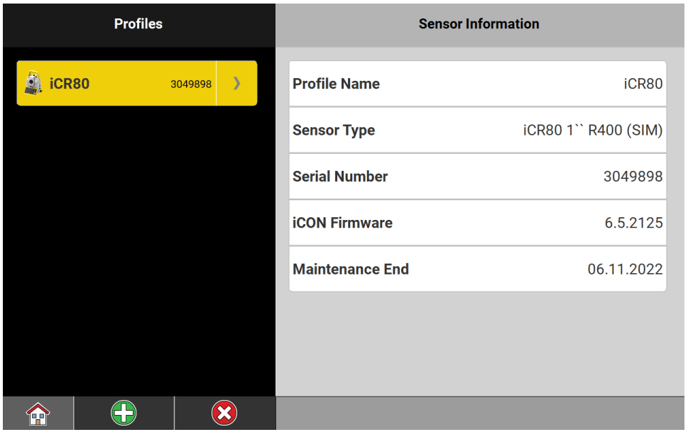688x432 pixels.
Task: Open the sensor type value iCR80 1`` R400 (SIM)
Action: click(x=592, y=130)
